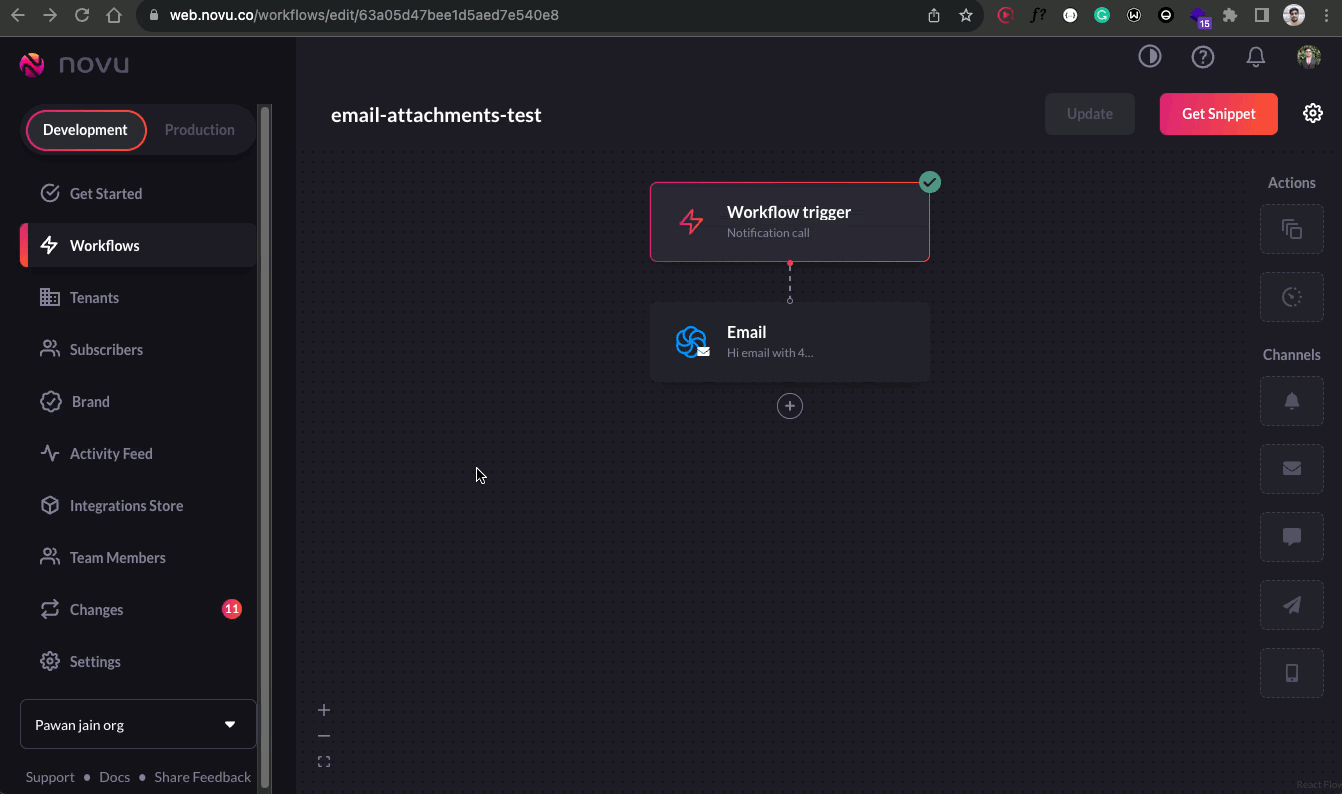This screenshot has height=794, width=1342.
Task: Add Push channel phone tile
Action: click(1292, 673)
